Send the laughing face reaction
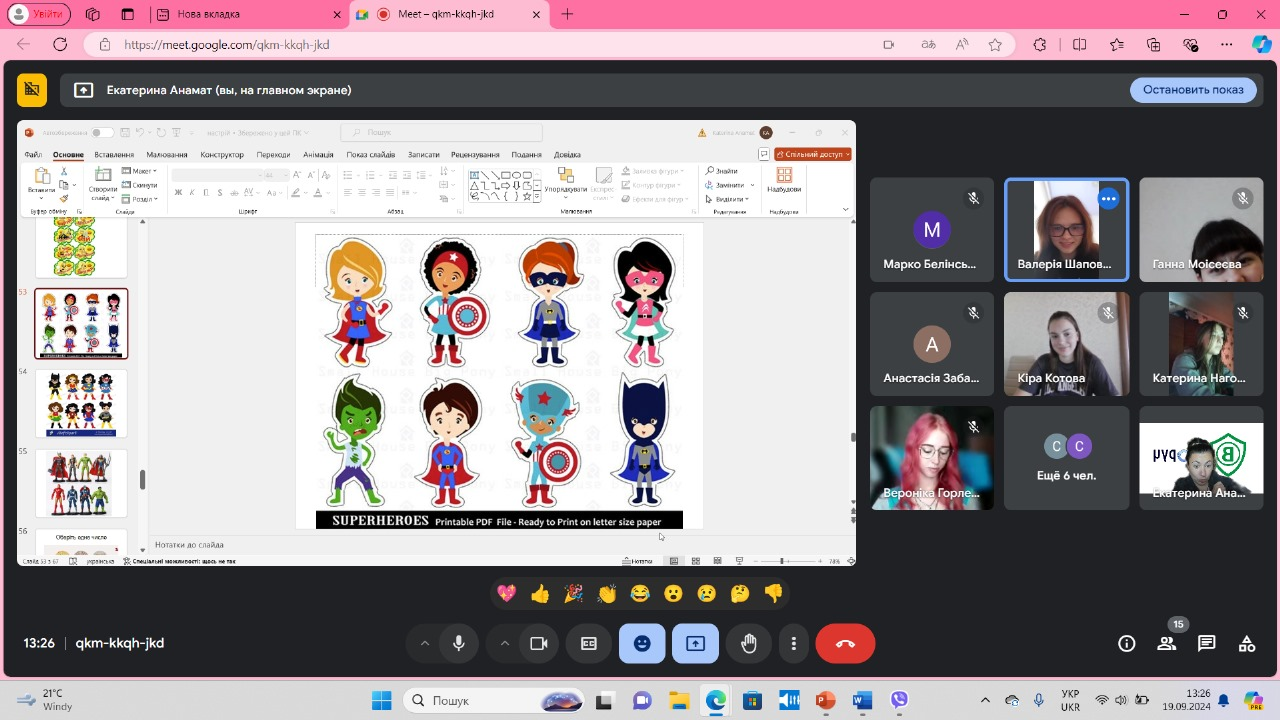This screenshot has width=1280, height=720. click(640, 593)
